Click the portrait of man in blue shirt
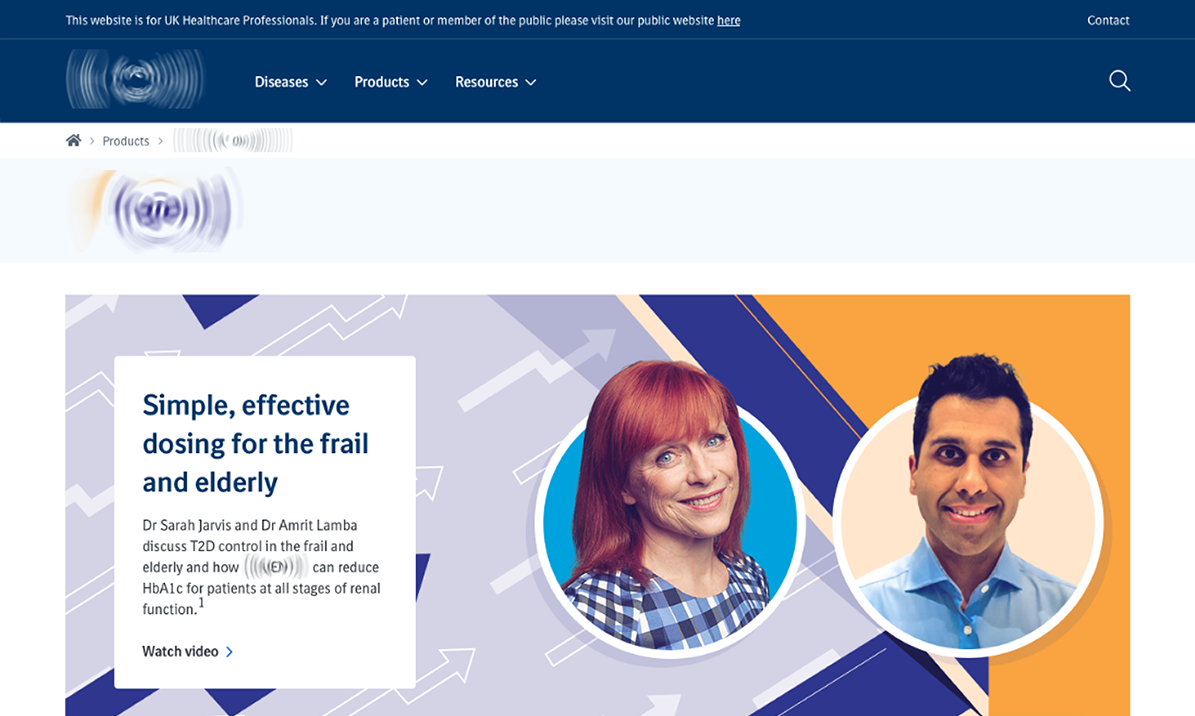Viewport: 1195px width, 716px height. coord(968,506)
